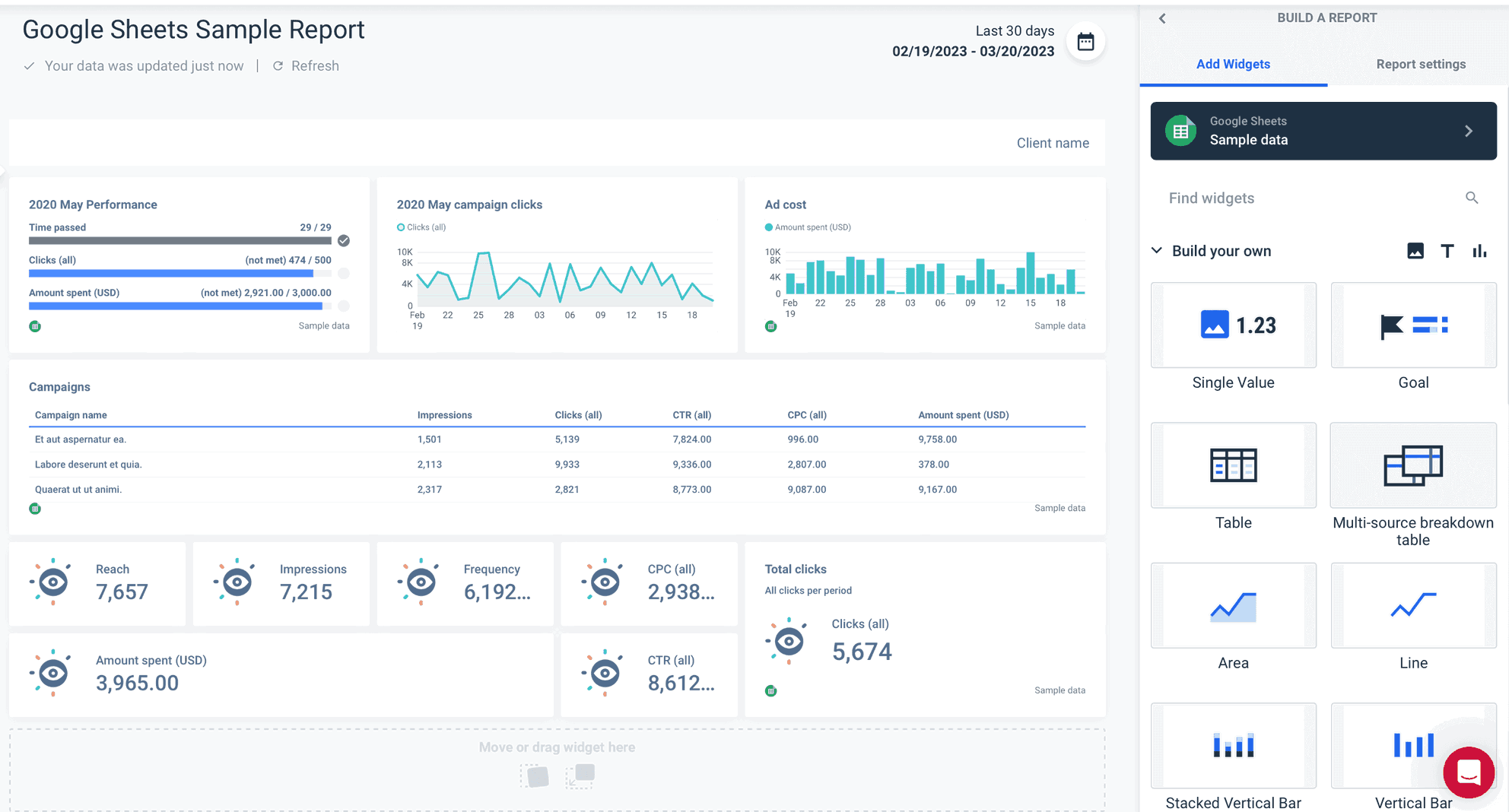Collapse the Build your own section

click(1157, 250)
